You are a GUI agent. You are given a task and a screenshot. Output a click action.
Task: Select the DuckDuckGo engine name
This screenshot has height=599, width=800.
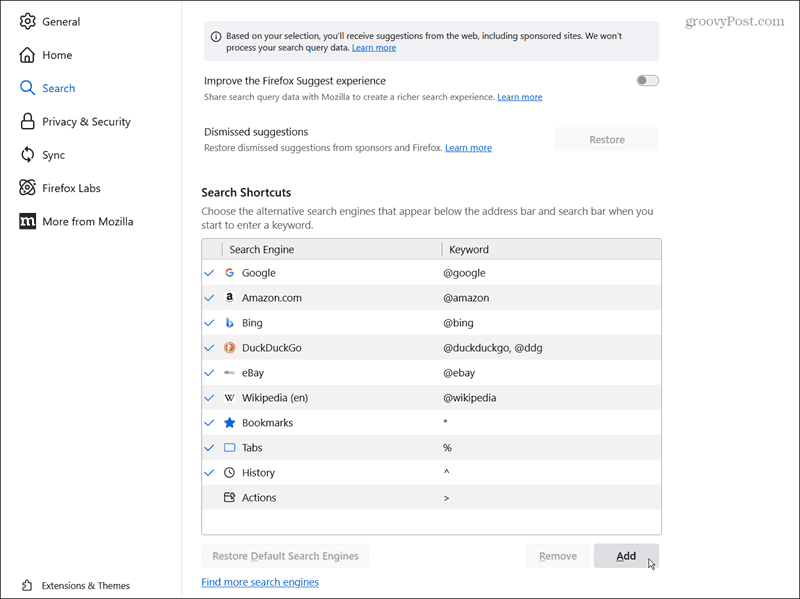pyautogui.click(x=272, y=347)
